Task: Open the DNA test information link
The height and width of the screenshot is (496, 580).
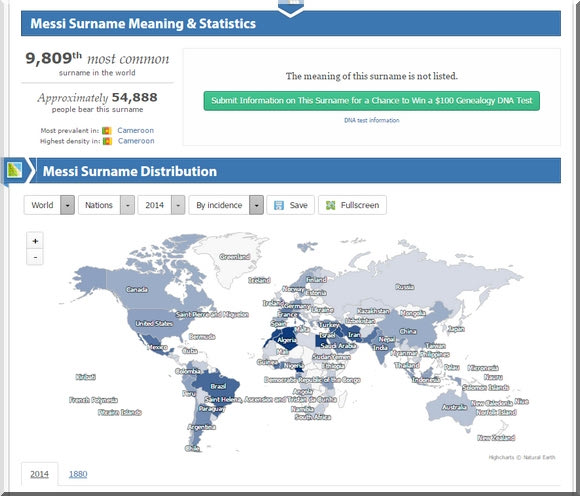Action: (x=371, y=120)
